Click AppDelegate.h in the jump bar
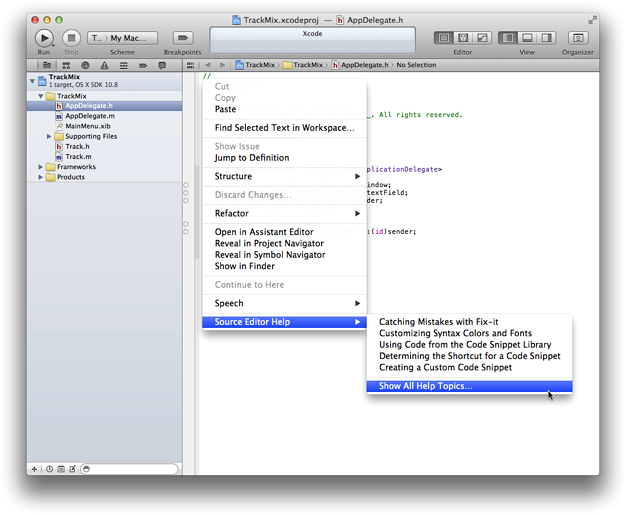 (361, 65)
